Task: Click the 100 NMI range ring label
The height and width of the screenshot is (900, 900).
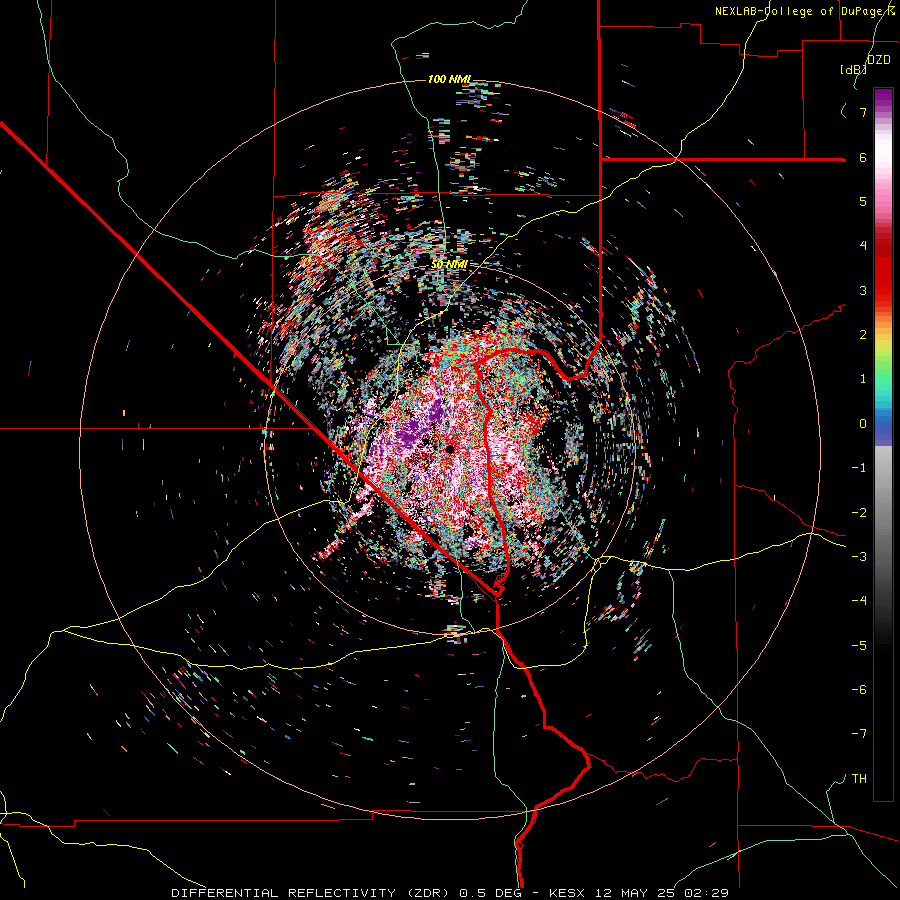Action: [x=449, y=79]
